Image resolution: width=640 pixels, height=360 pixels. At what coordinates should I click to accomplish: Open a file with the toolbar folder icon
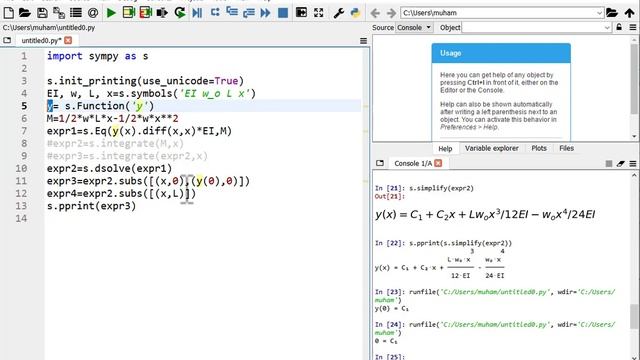coord(25,13)
